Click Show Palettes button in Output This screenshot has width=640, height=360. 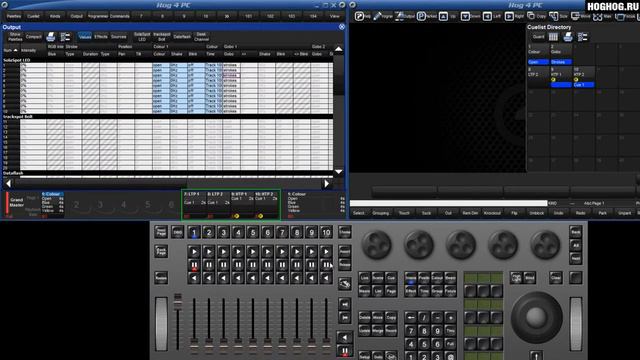coord(15,37)
